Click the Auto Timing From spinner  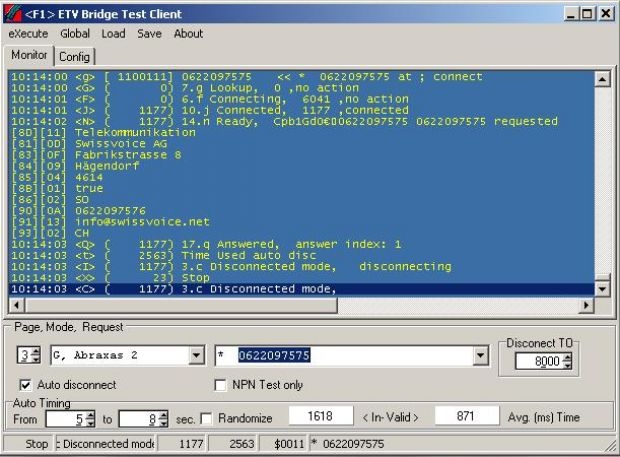90,418
